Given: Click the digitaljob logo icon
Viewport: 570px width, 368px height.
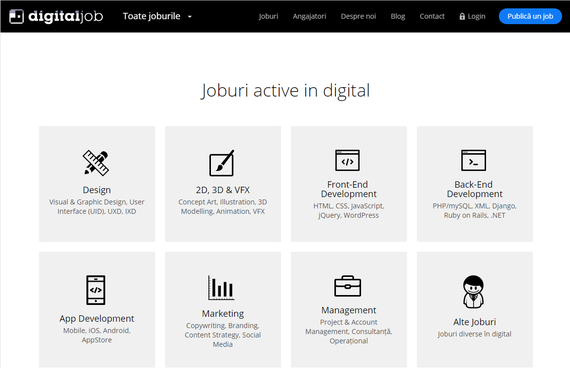Looking at the screenshot, I should pyautogui.click(x=16, y=16).
